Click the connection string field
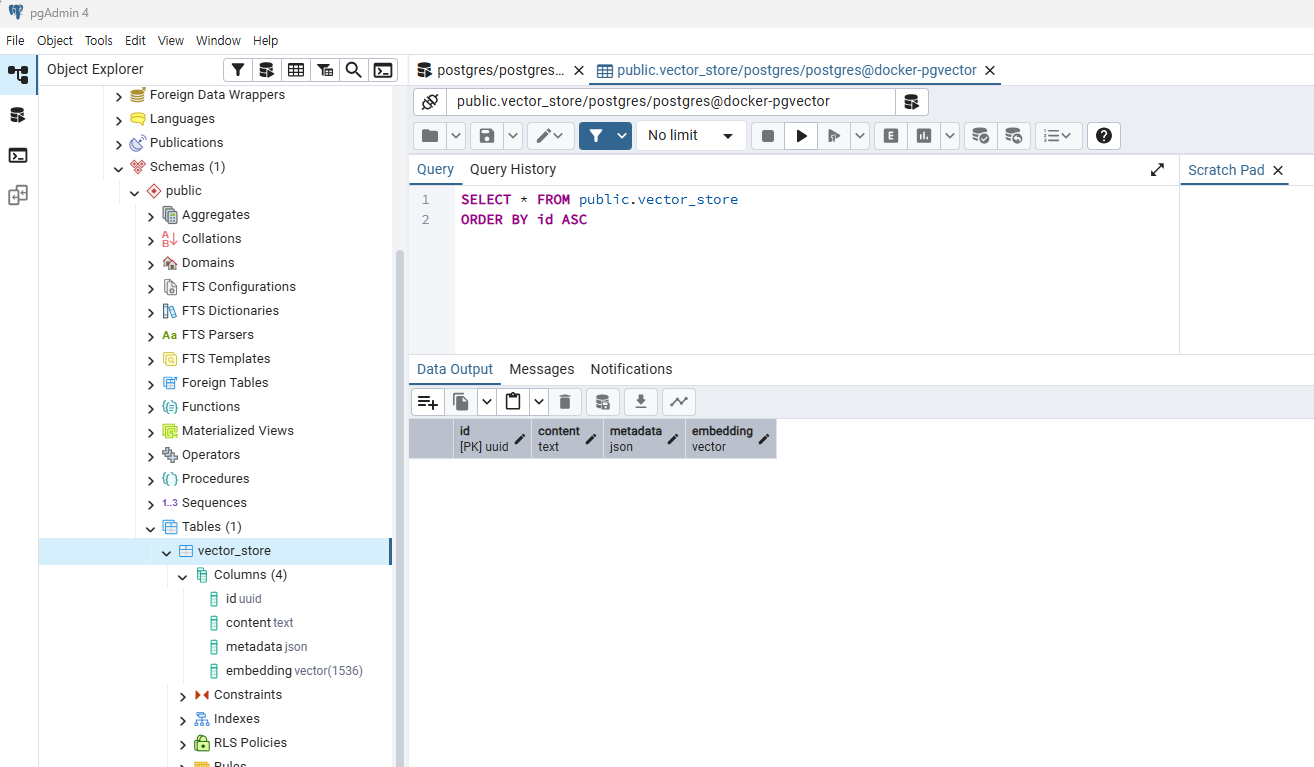1314x767 pixels. pos(671,102)
